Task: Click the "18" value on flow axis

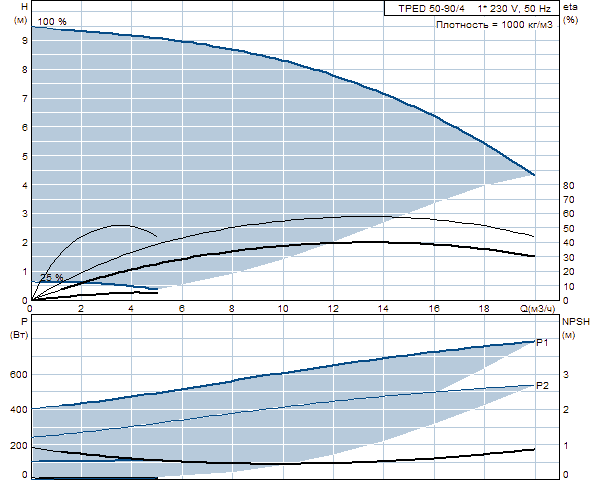Action: [x=484, y=309]
